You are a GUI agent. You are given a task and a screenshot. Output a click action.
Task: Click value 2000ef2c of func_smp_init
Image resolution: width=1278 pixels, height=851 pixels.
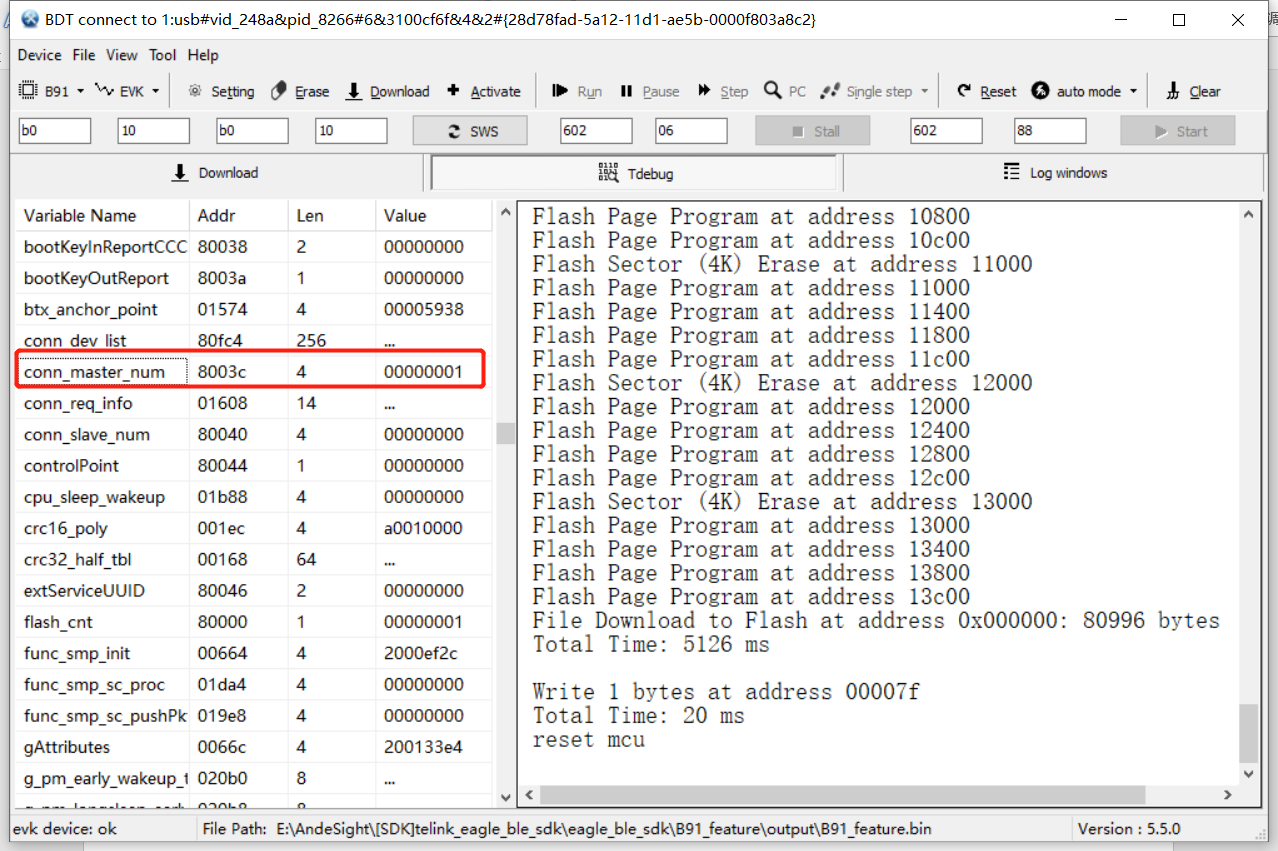(x=420, y=653)
